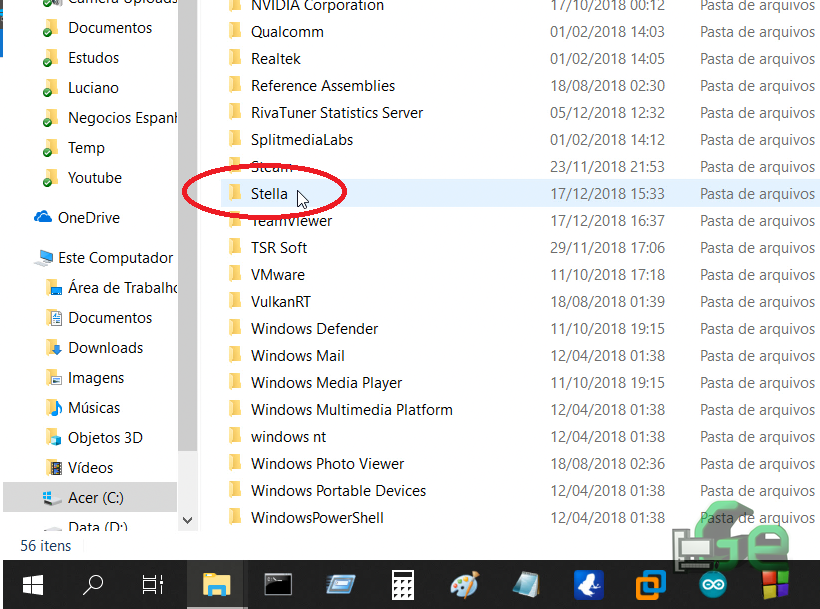Click the Este Computador monitor icon

coord(44,258)
